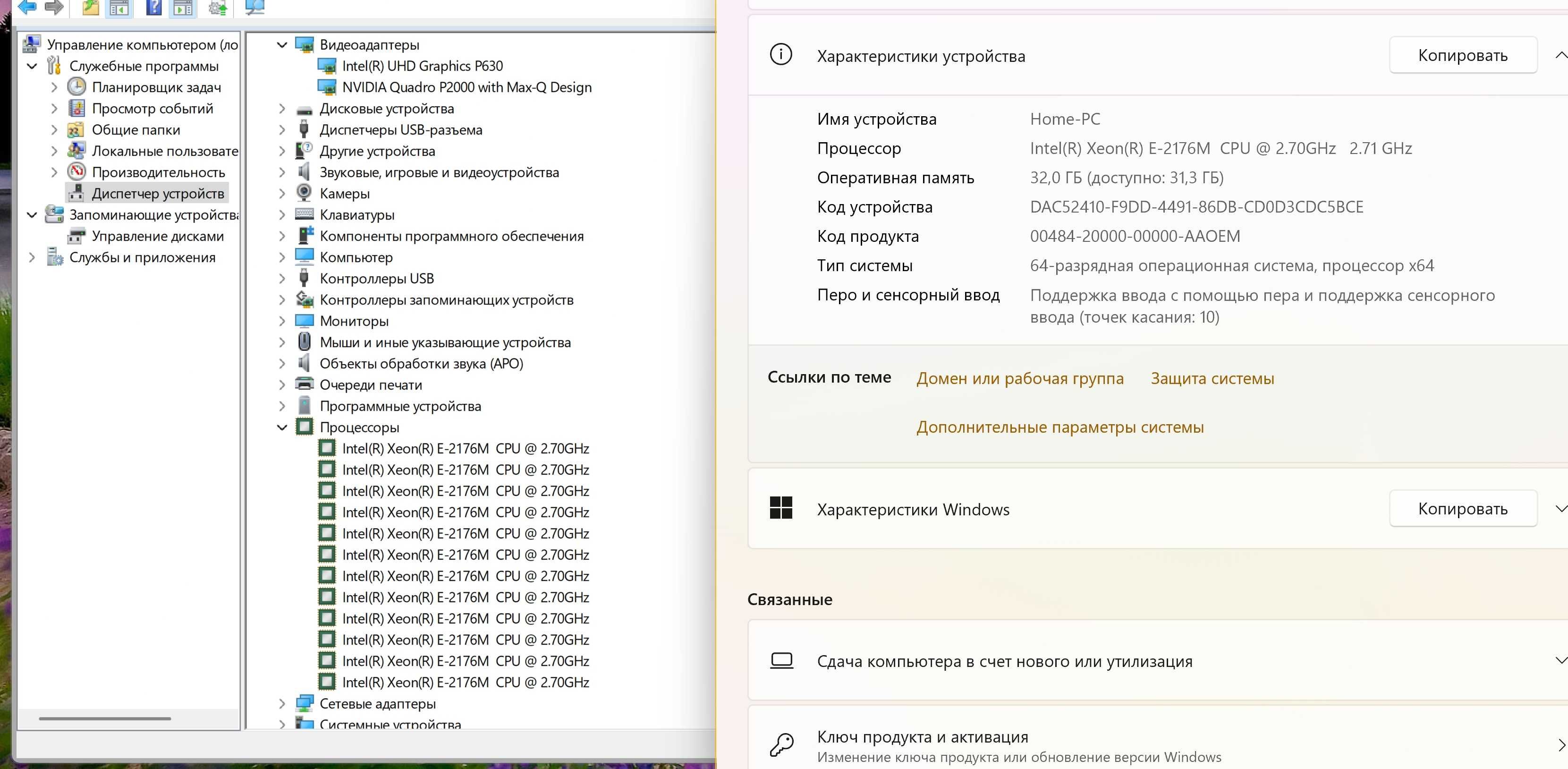Click the folder Up one level icon
This screenshot has height=769, width=1568.
91,7
